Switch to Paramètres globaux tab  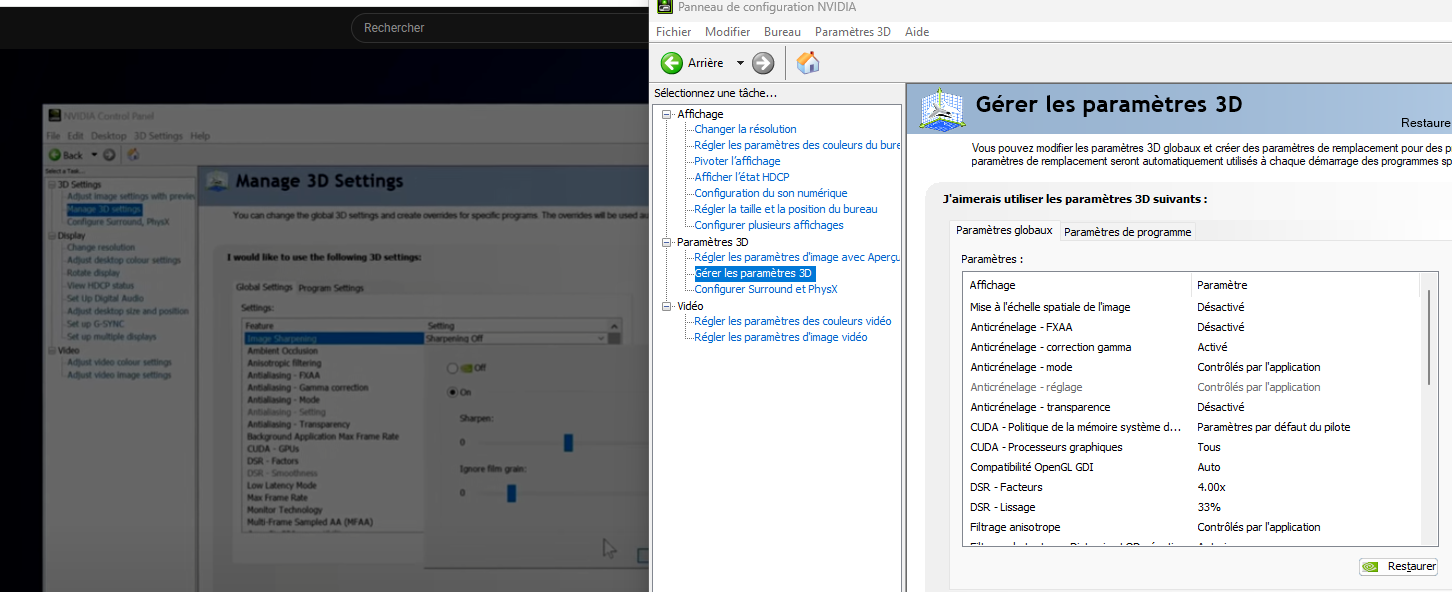1004,230
